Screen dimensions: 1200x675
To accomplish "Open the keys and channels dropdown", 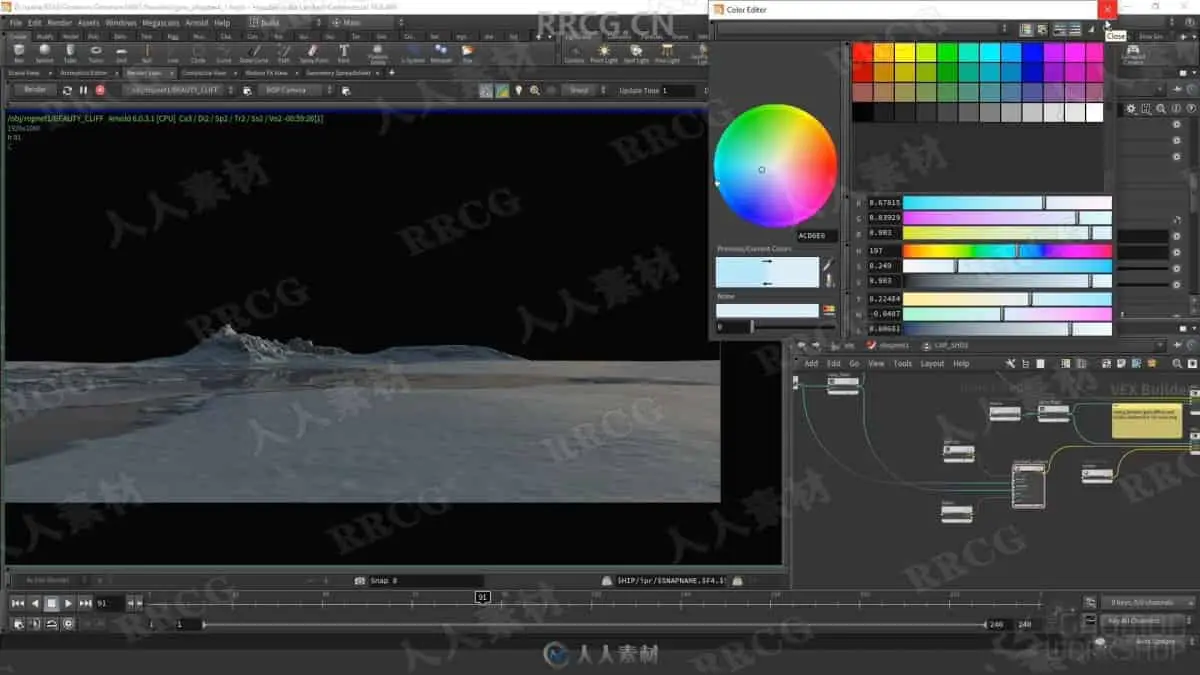I will (1148, 602).
